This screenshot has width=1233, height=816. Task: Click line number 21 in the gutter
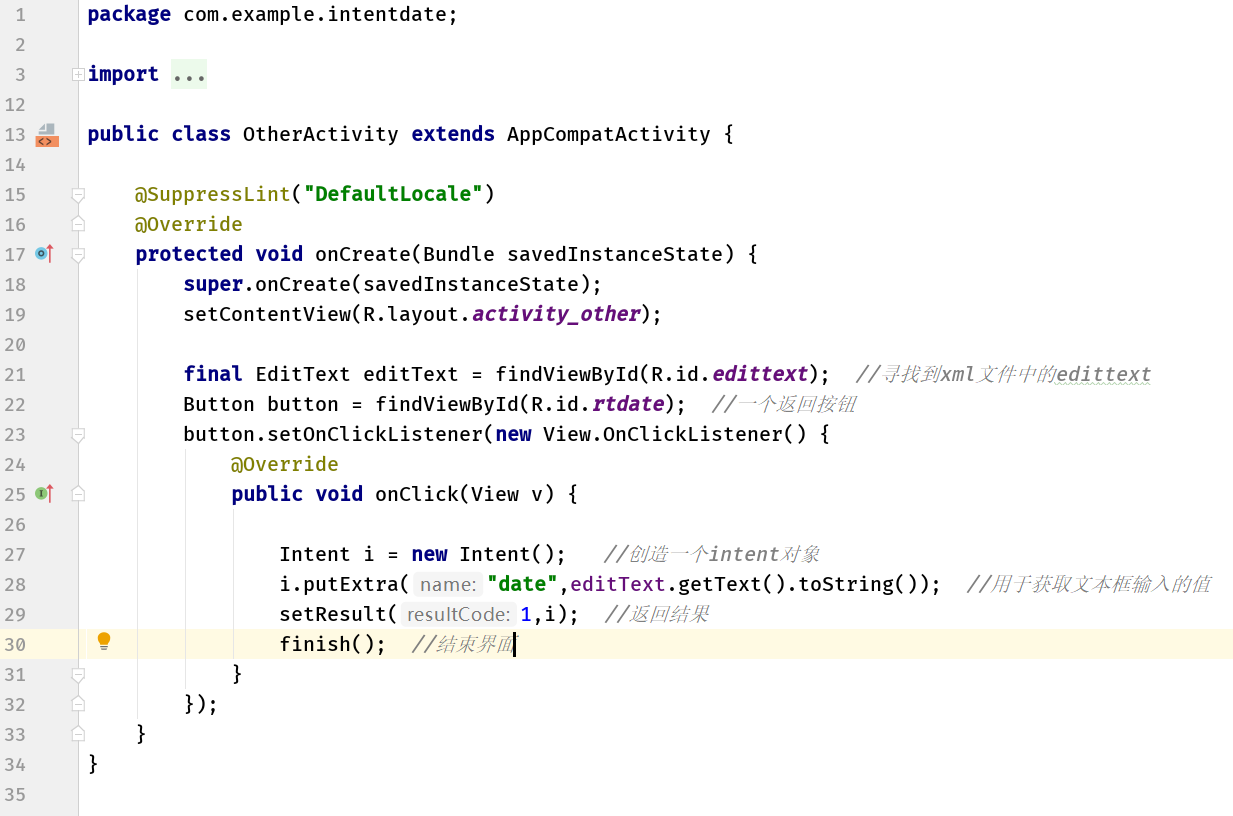click(15, 374)
